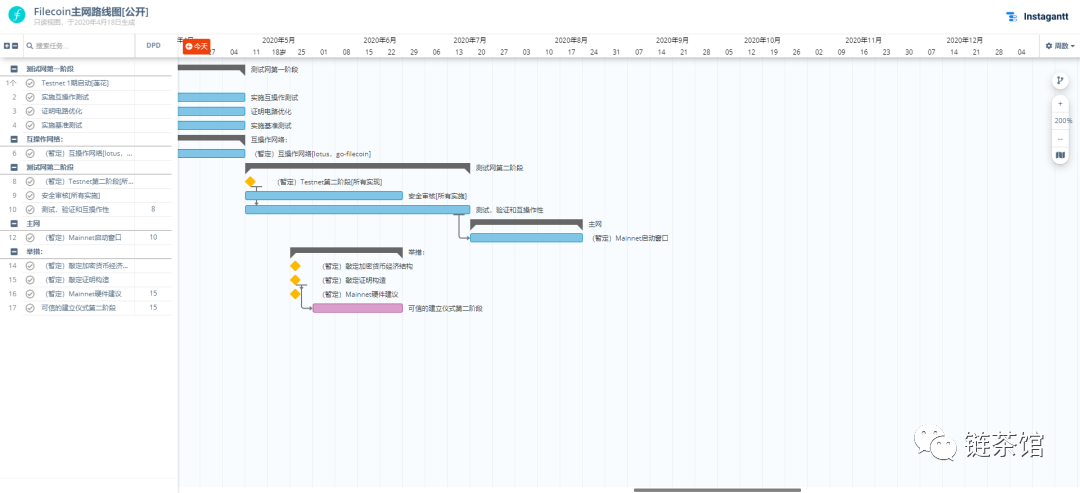Click the Filecoin logo icon
Screen dimensions: 1080x493
pos(17,16)
